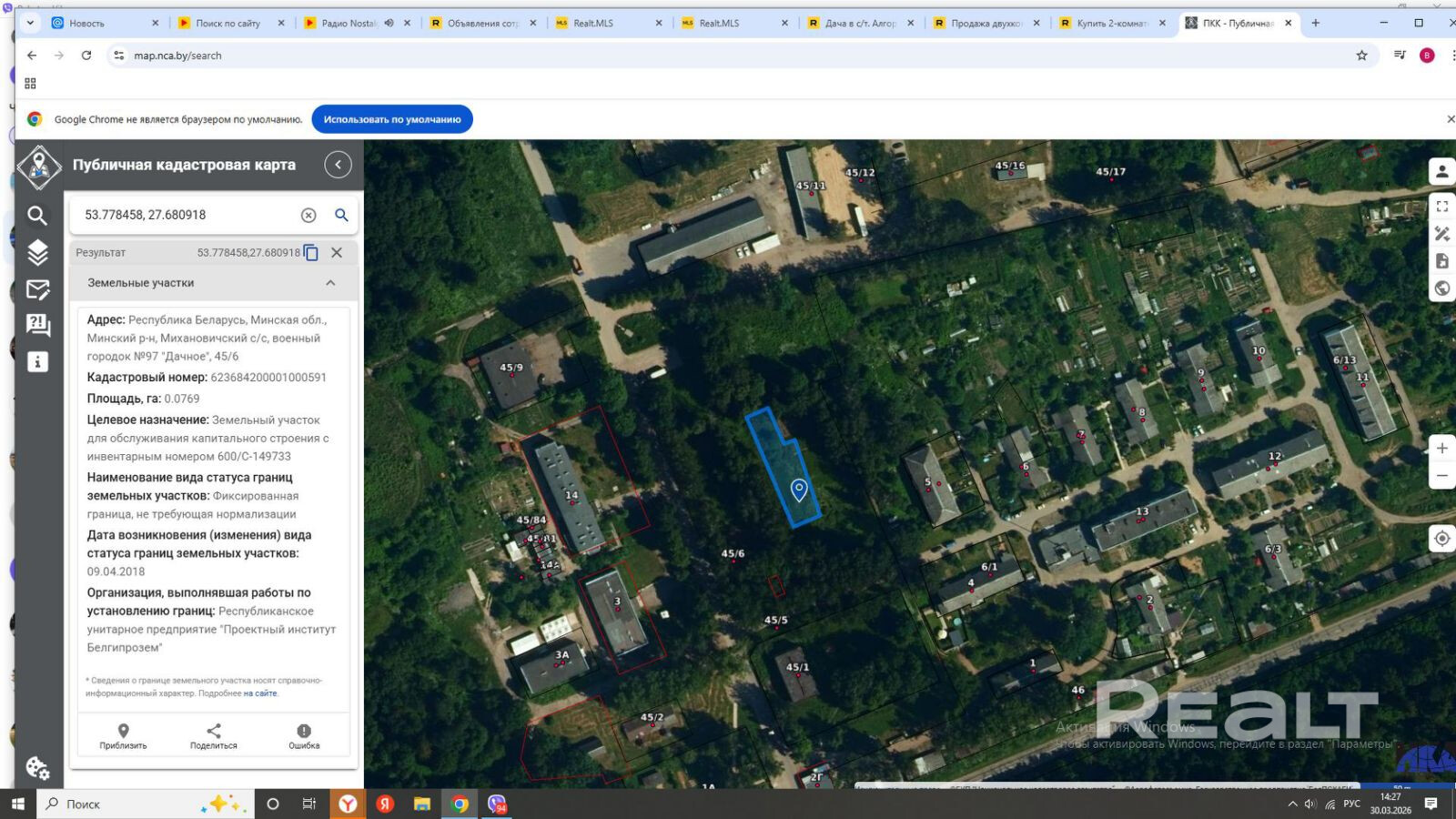The height and width of the screenshot is (819, 1456).
Task: Click the feedback envelope icon in sidebar
Action: tap(37, 289)
